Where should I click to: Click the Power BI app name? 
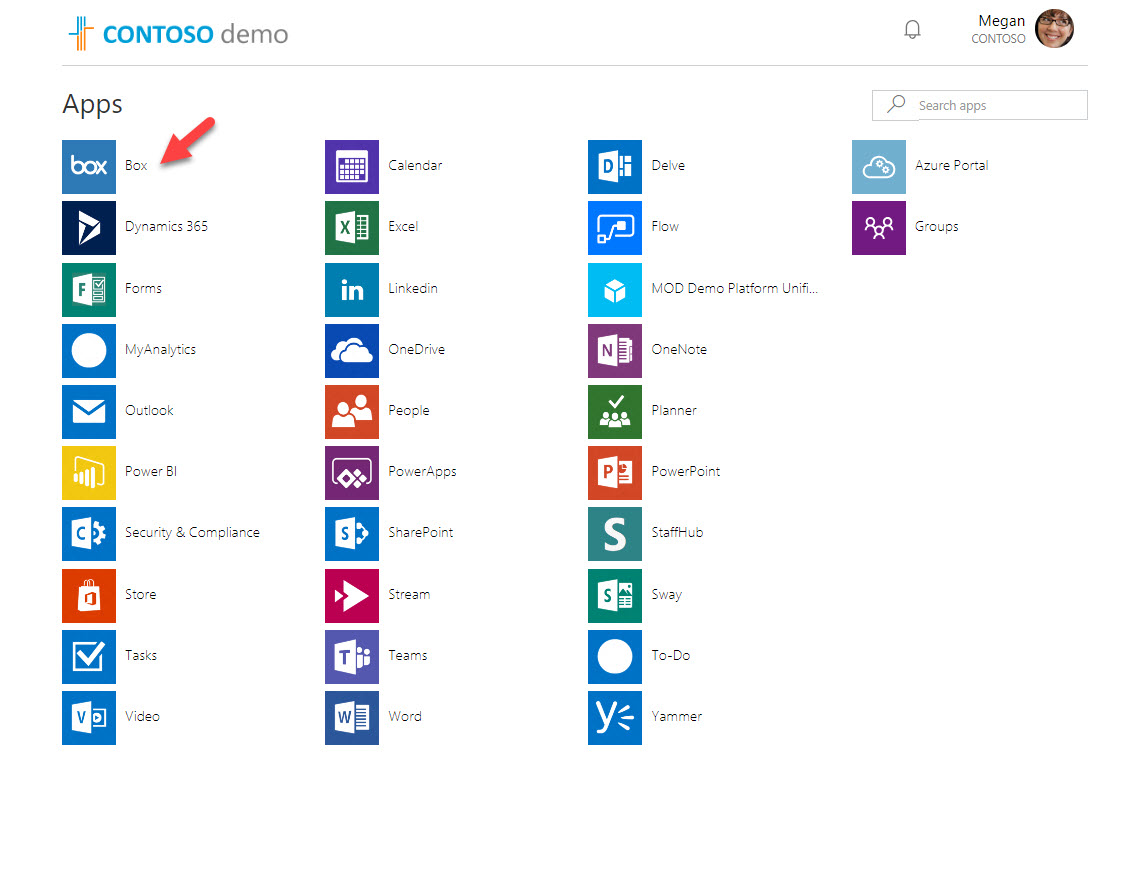(151, 471)
